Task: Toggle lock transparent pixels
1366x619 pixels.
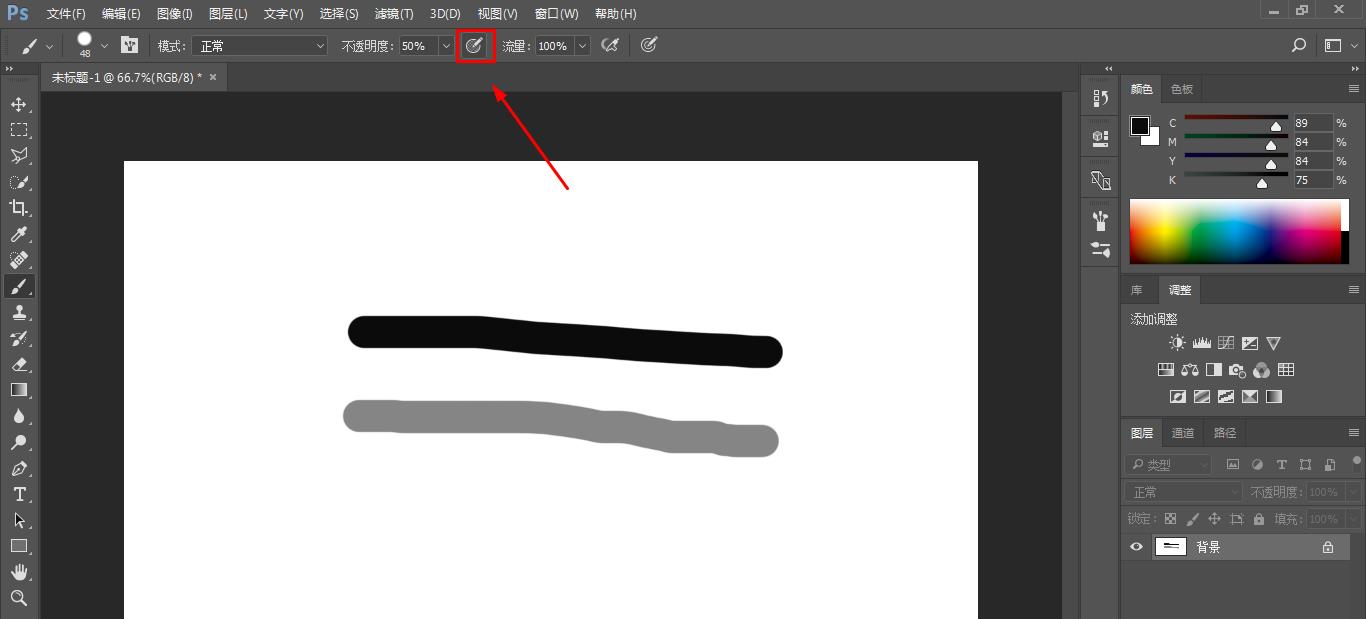Action: point(1170,519)
